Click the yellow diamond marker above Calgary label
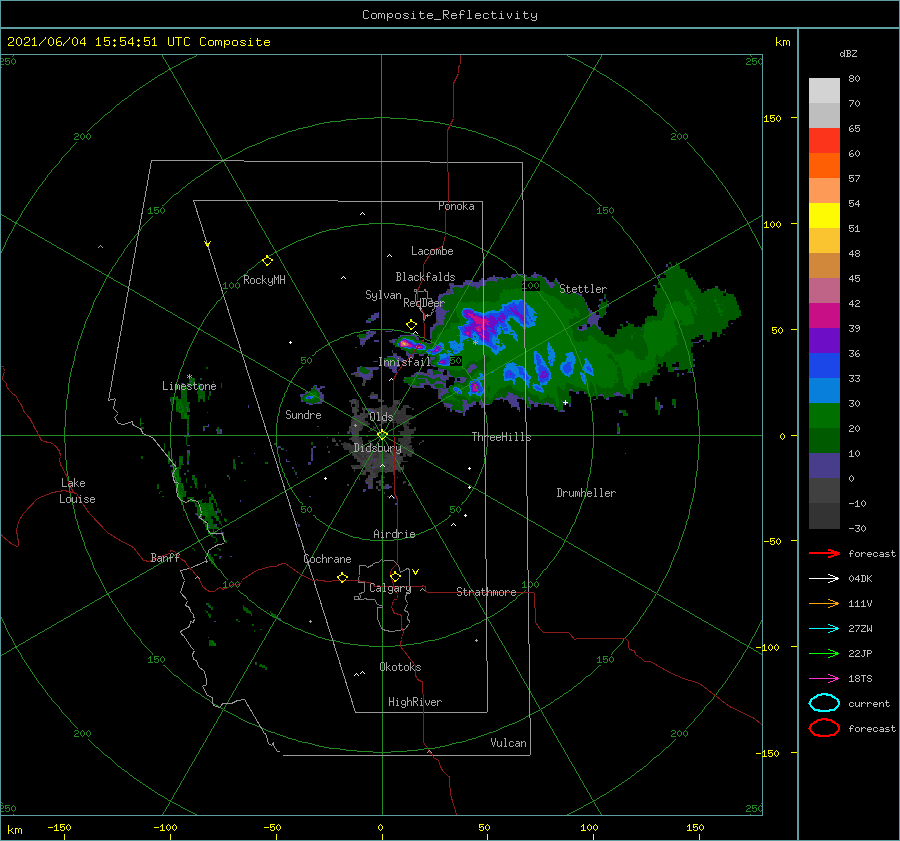 pos(395,576)
